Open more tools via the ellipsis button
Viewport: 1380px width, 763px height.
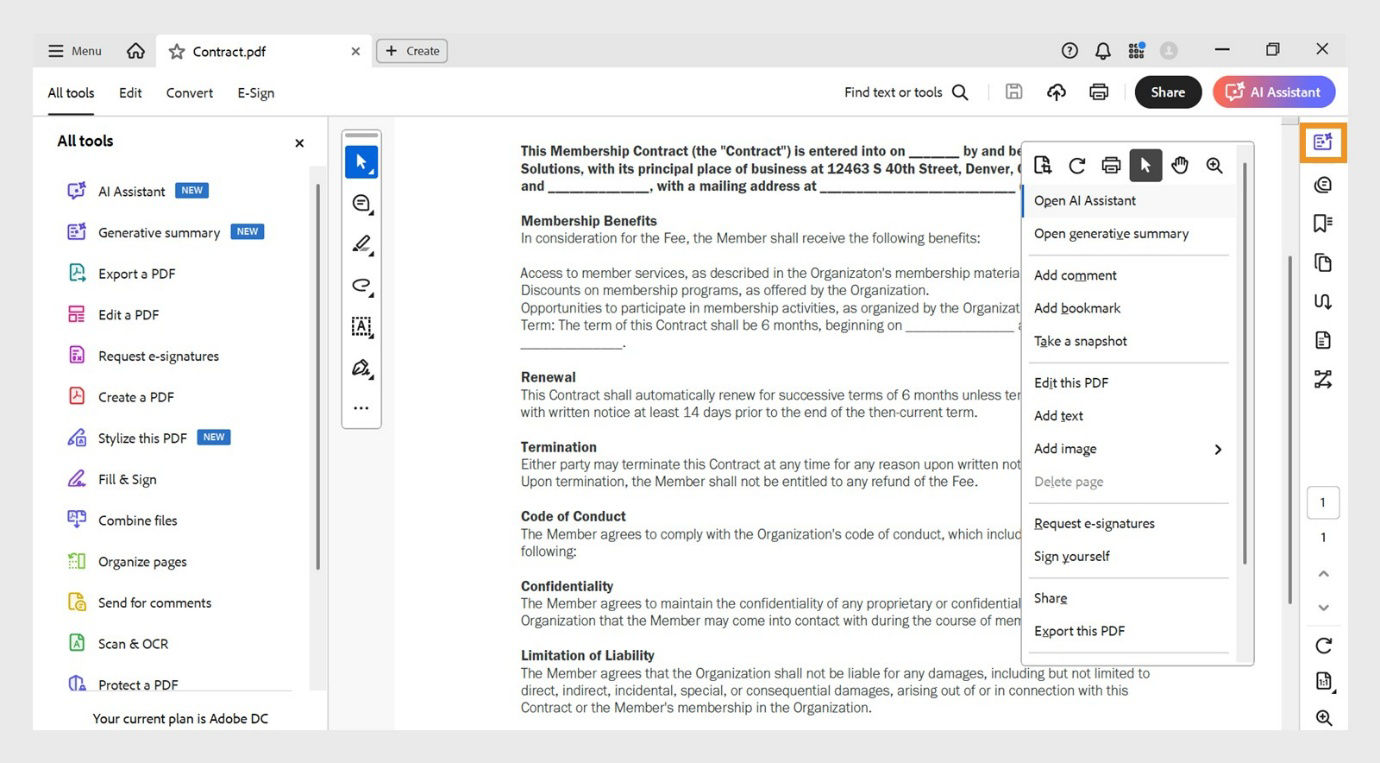coord(361,407)
